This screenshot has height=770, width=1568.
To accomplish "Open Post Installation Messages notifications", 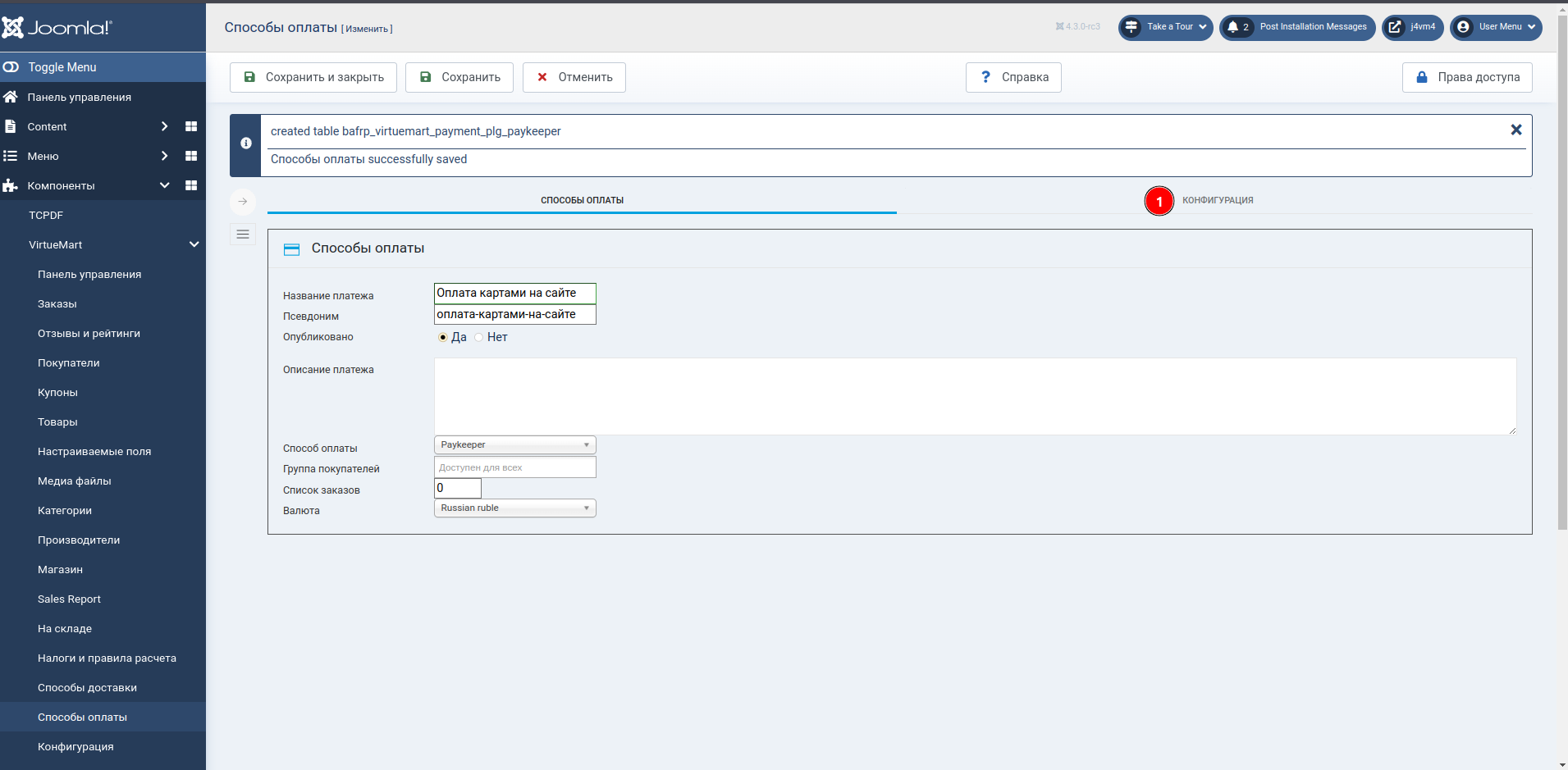I will coord(1297,27).
